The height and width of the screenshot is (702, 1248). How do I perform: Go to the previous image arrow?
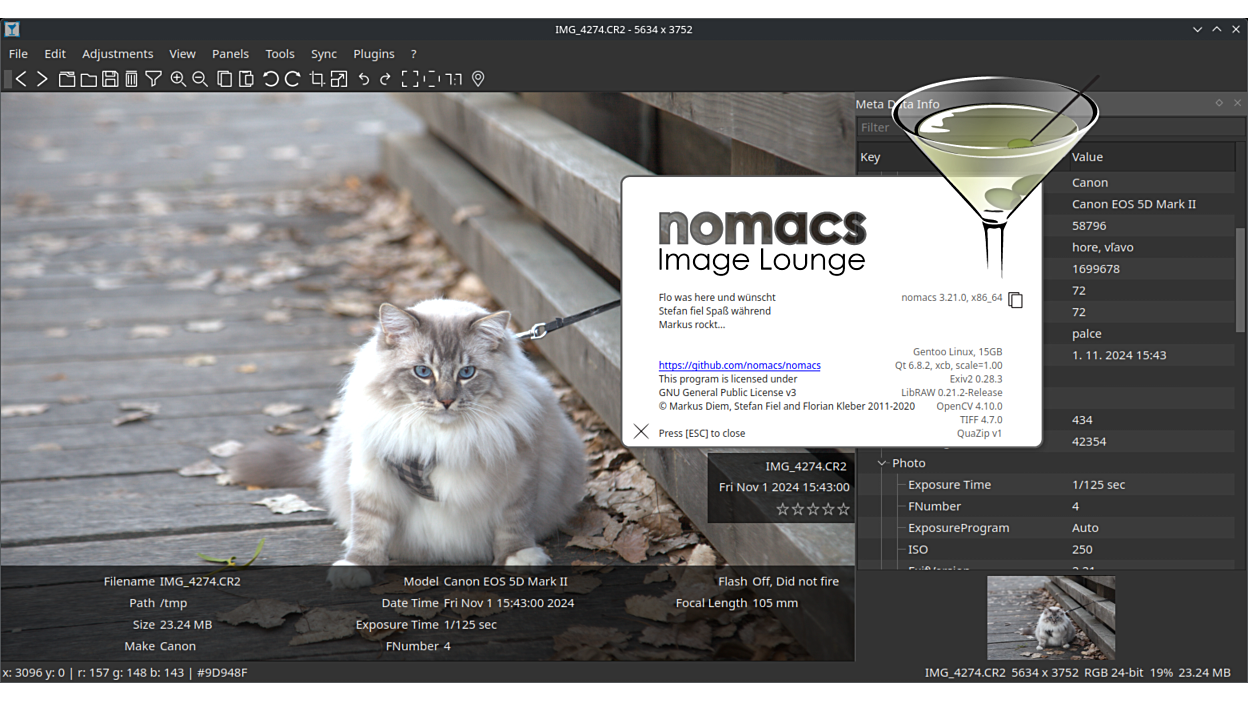pyautogui.click(x=21, y=79)
